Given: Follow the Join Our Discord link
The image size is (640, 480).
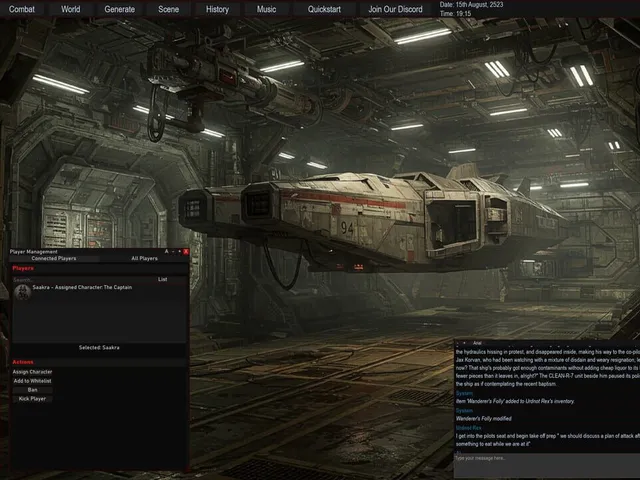Looking at the screenshot, I should pyautogui.click(x=395, y=9).
